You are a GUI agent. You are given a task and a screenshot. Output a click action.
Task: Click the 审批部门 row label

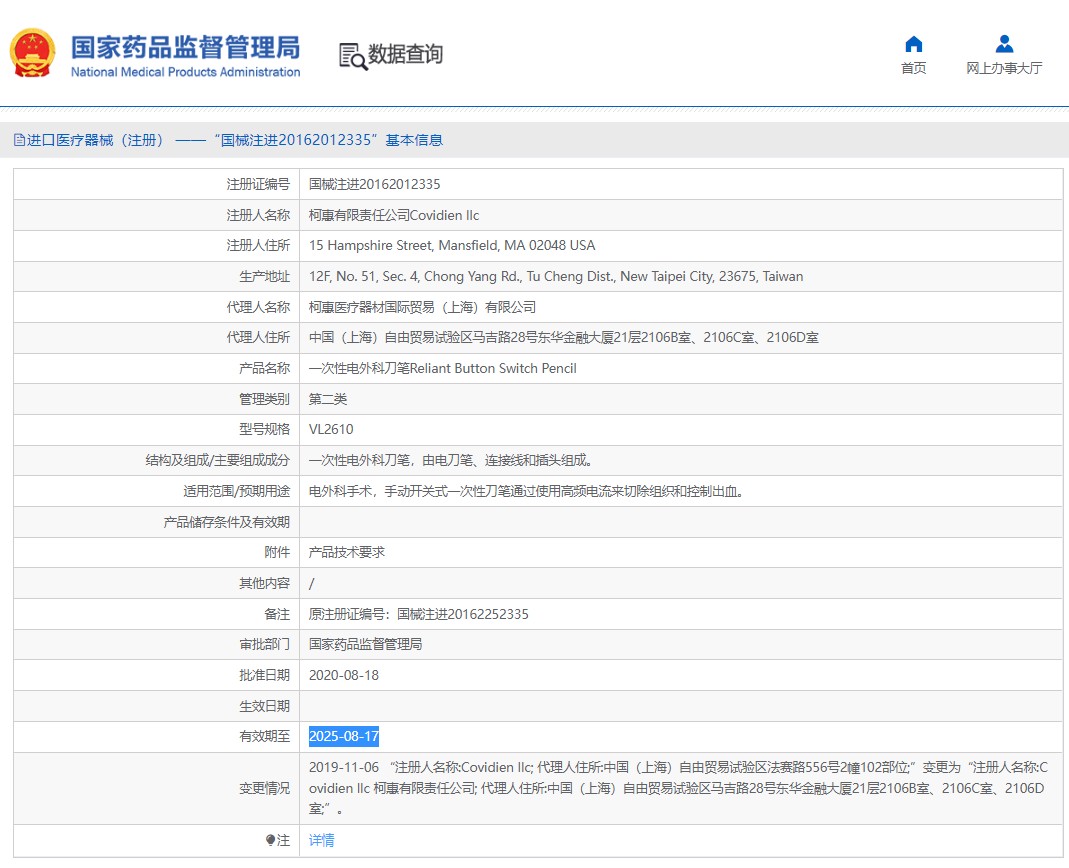[x=265, y=644]
